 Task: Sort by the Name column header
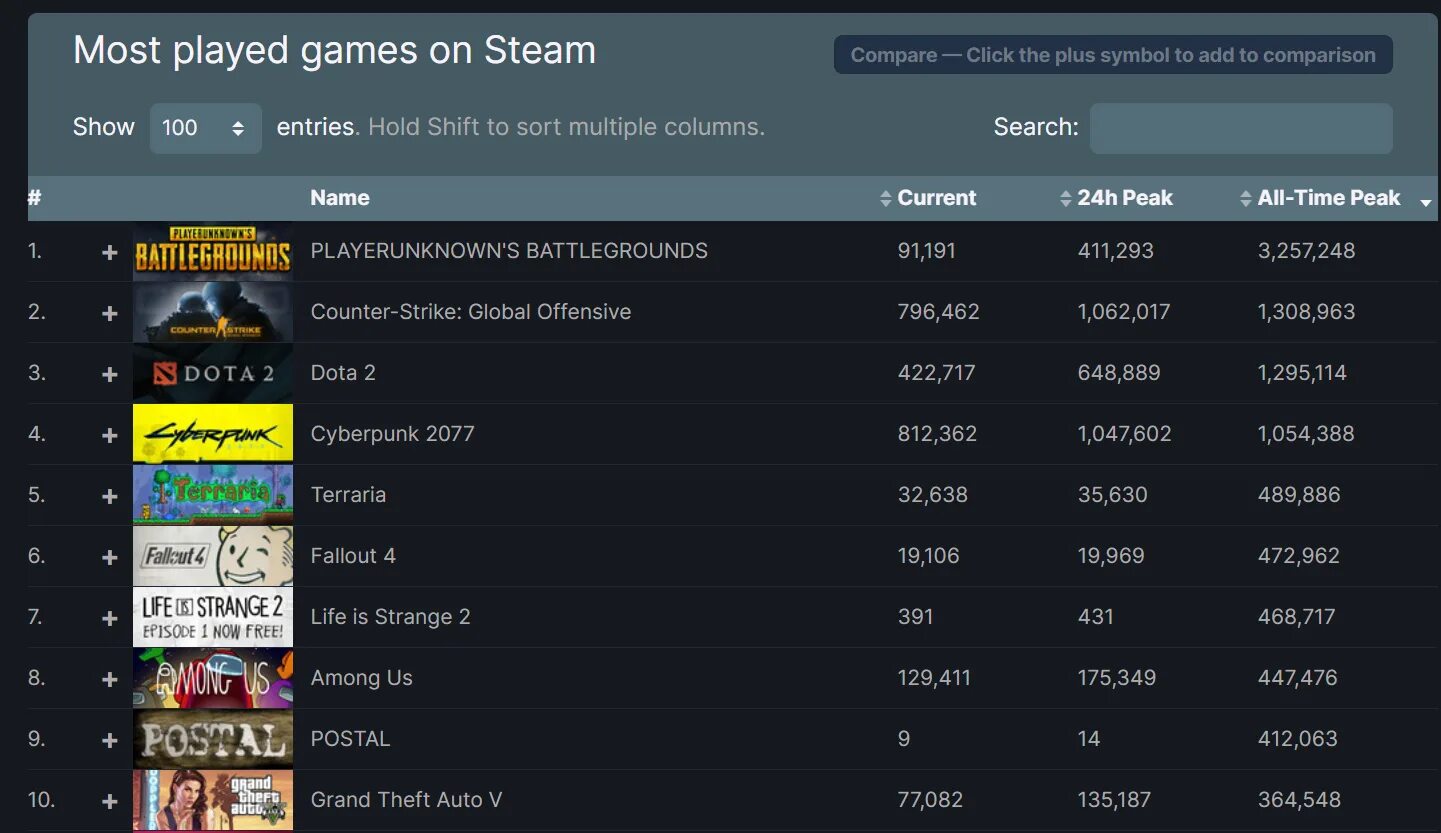pyautogui.click(x=340, y=198)
